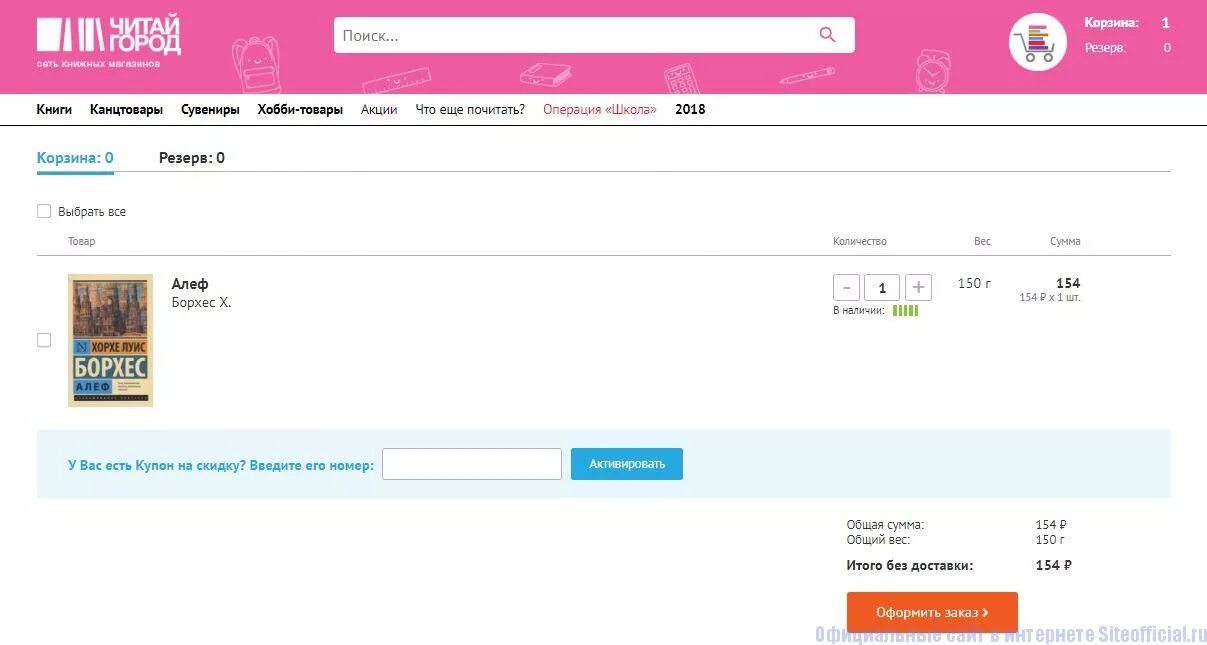Click the Товар column header
This screenshot has width=1207, height=645.
(82, 241)
